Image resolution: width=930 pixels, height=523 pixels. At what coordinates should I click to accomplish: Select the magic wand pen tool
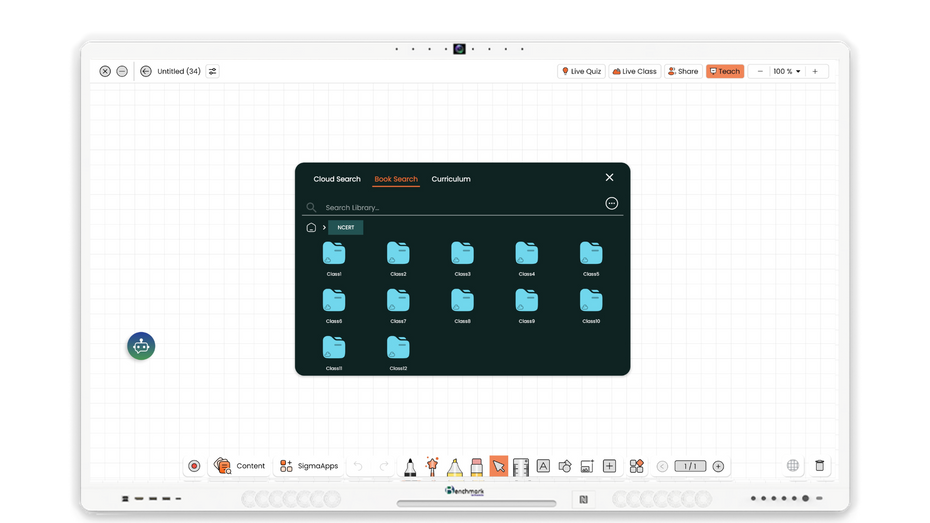pos(432,467)
